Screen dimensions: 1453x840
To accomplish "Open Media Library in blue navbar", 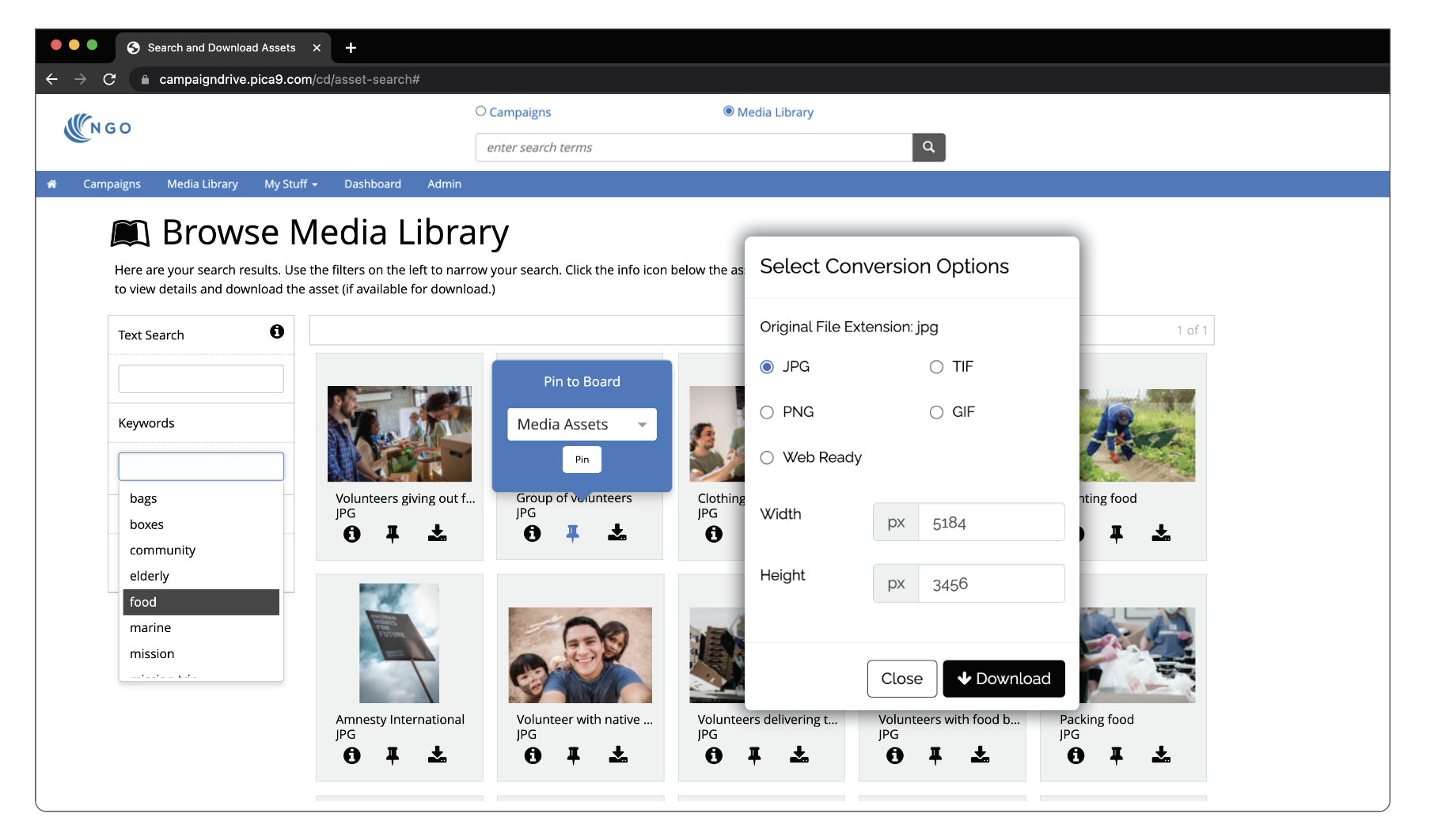I will click(x=203, y=184).
